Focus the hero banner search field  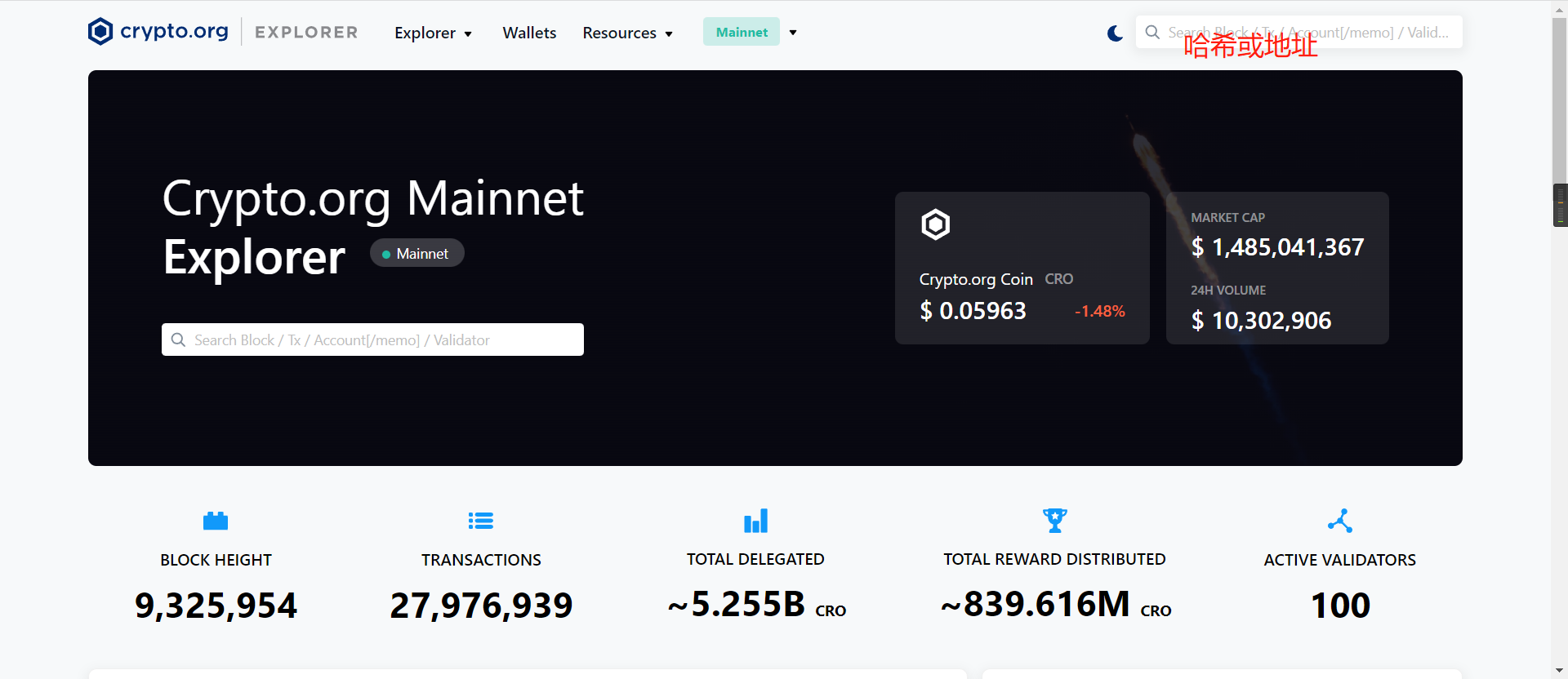(384, 339)
